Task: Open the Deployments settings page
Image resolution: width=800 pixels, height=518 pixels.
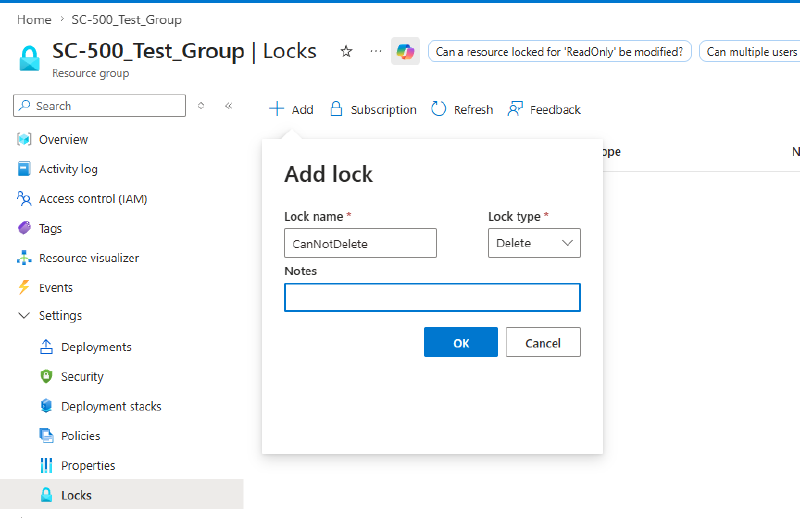Action: [96, 347]
